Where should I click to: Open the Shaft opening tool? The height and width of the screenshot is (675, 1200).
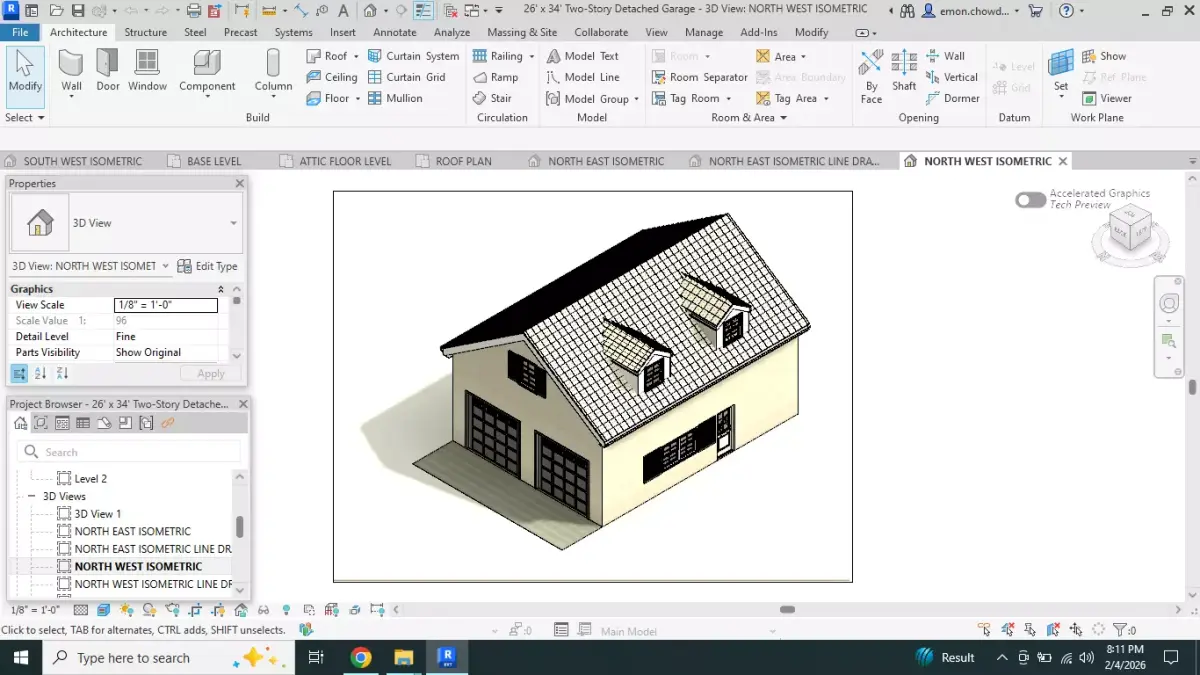(904, 70)
